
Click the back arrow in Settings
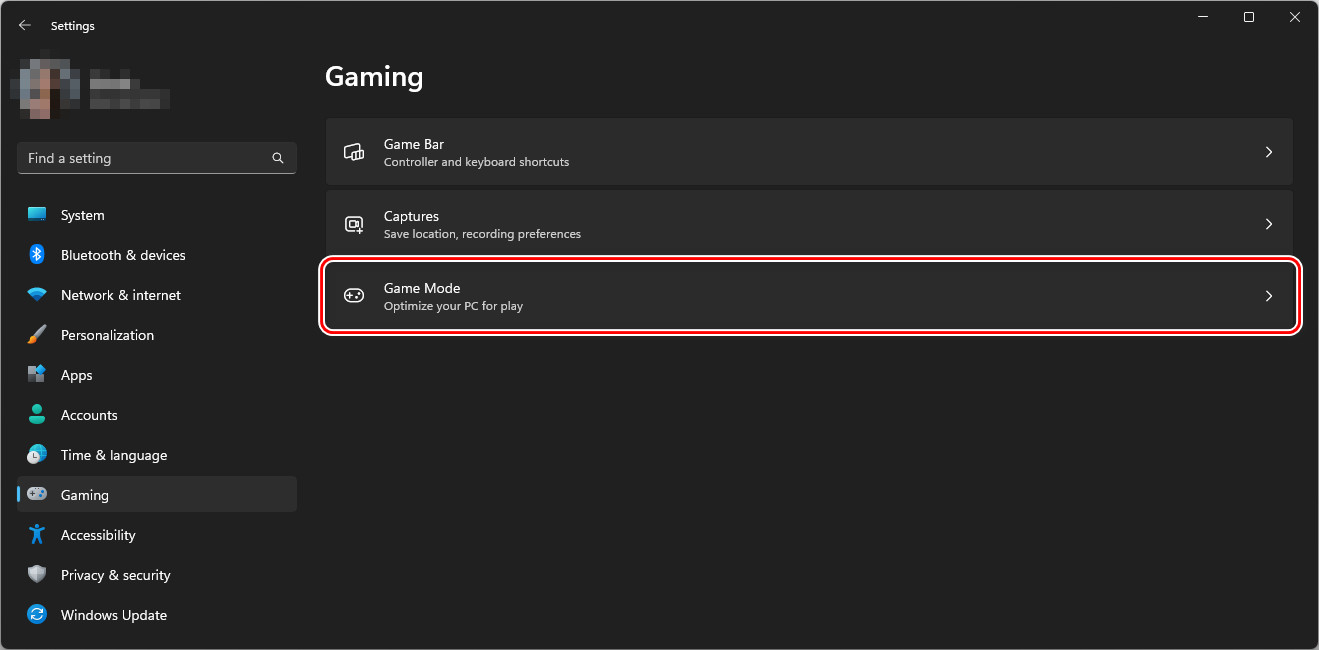click(25, 26)
